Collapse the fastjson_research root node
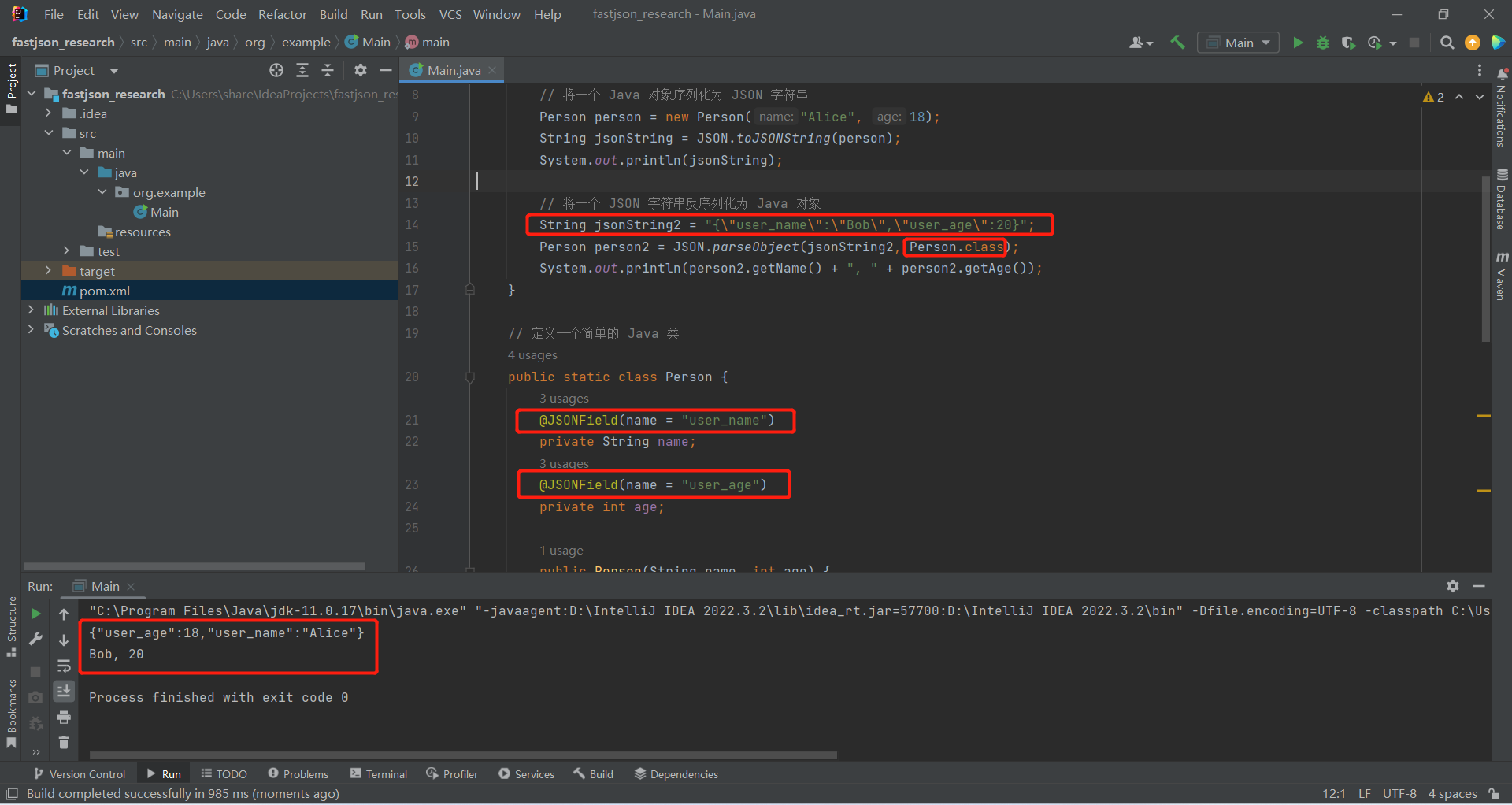This screenshot has height=805, width=1512. point(31,94)
